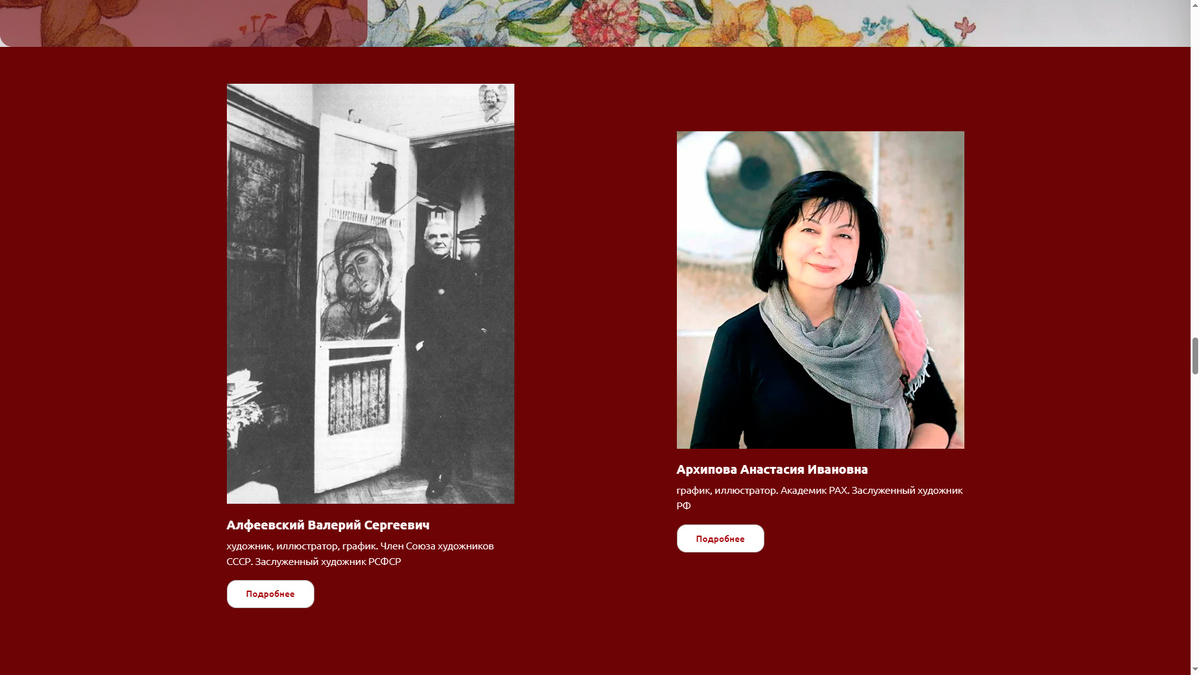The image size is (1200, 675).
Task: Open Подробнее for Архипова Анастасия Ивановна
Action: [720, 538]
